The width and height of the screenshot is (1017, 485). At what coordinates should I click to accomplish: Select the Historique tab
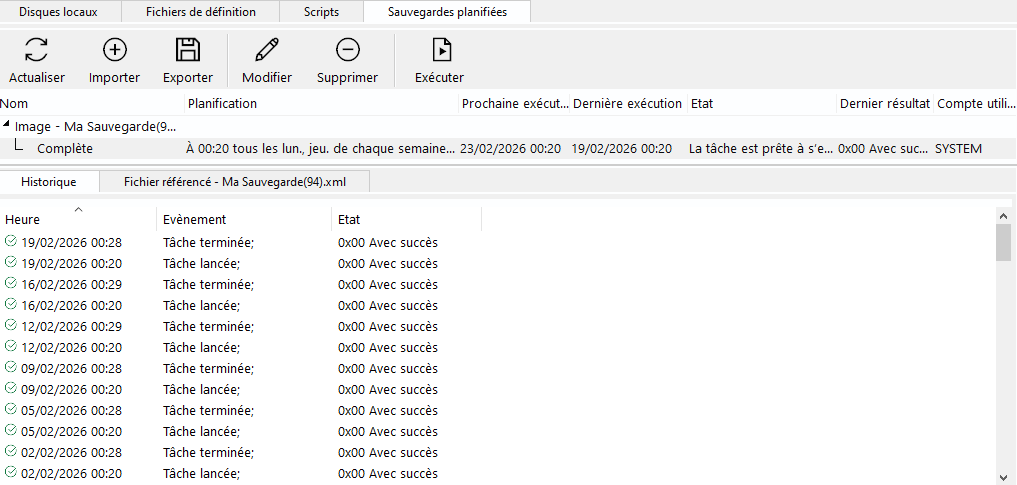[49, 182]
